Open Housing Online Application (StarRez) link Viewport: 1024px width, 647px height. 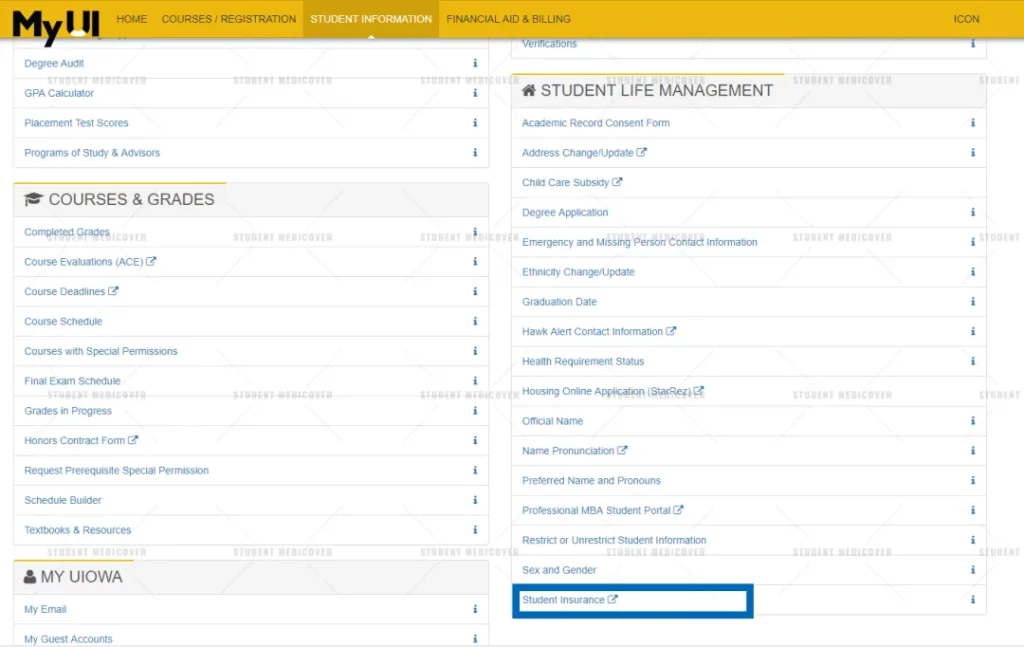pyautogui.click(x=613, y=391)
